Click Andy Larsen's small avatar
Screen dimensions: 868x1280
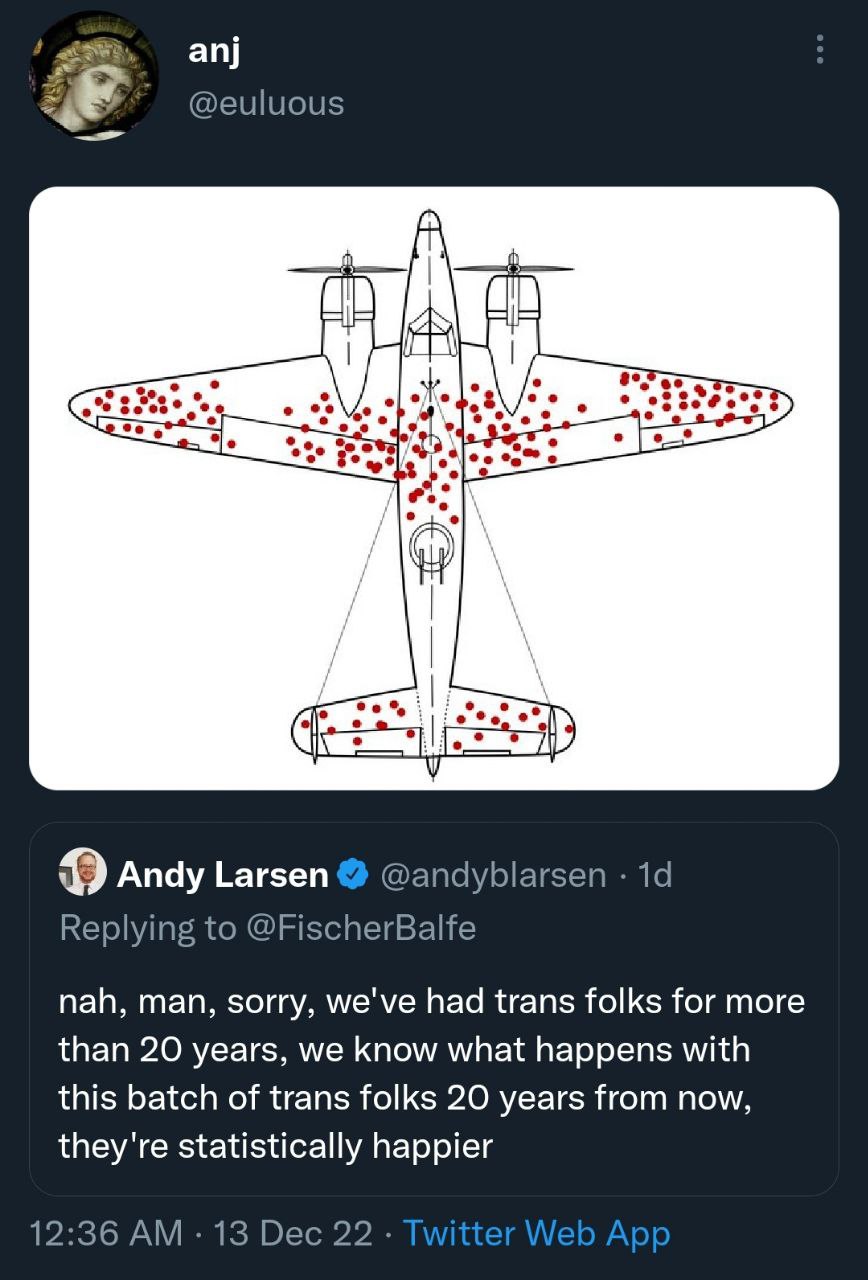pyautogui.click(x=83, y=873)
